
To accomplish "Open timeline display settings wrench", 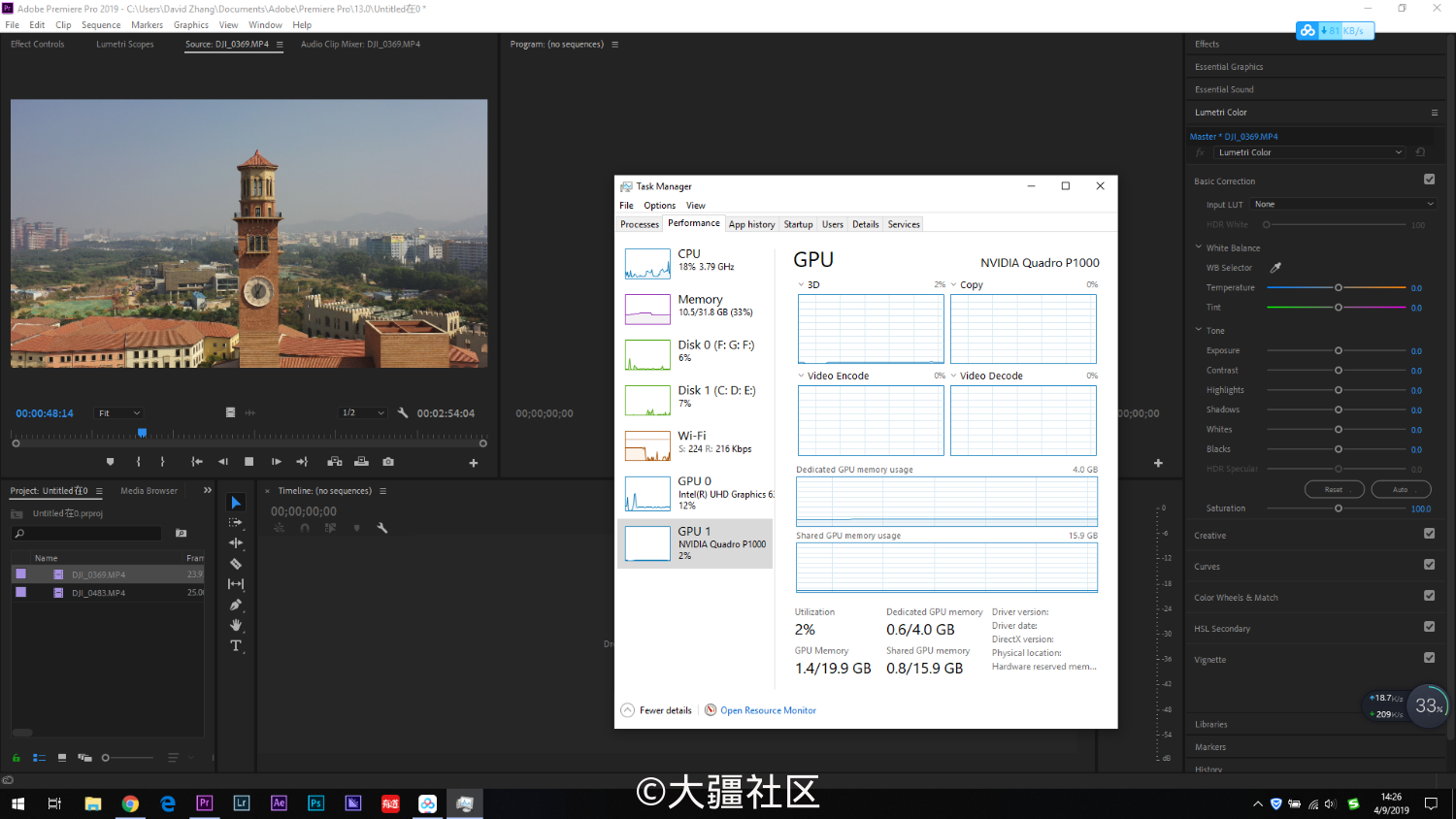I will tap(382, 528).
